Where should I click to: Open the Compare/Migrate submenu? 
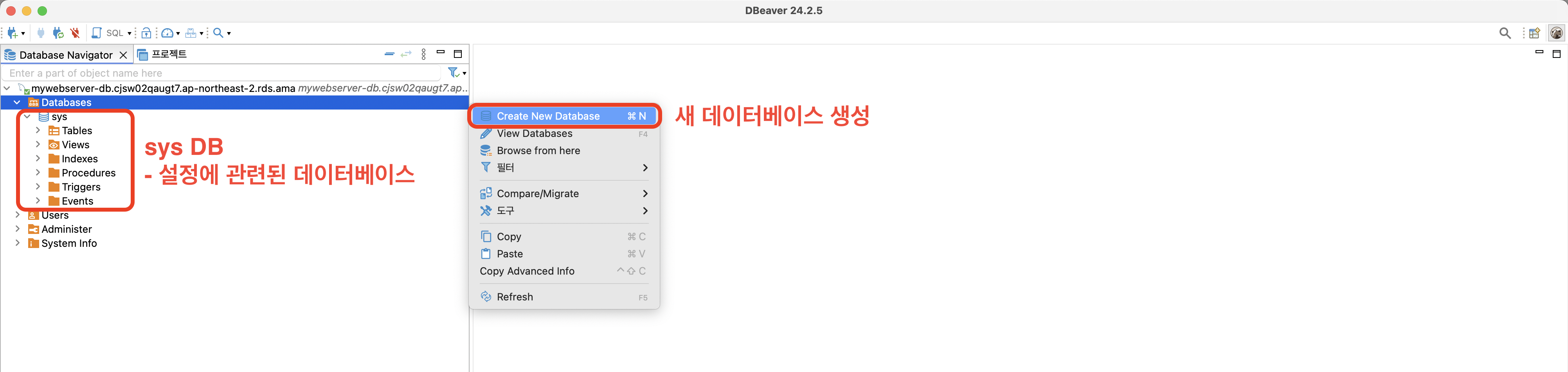coord(563,194)
